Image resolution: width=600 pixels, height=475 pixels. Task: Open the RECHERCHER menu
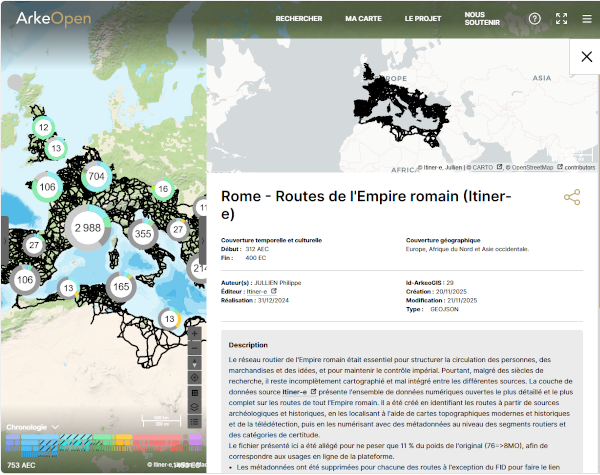[x=299, y=19]
